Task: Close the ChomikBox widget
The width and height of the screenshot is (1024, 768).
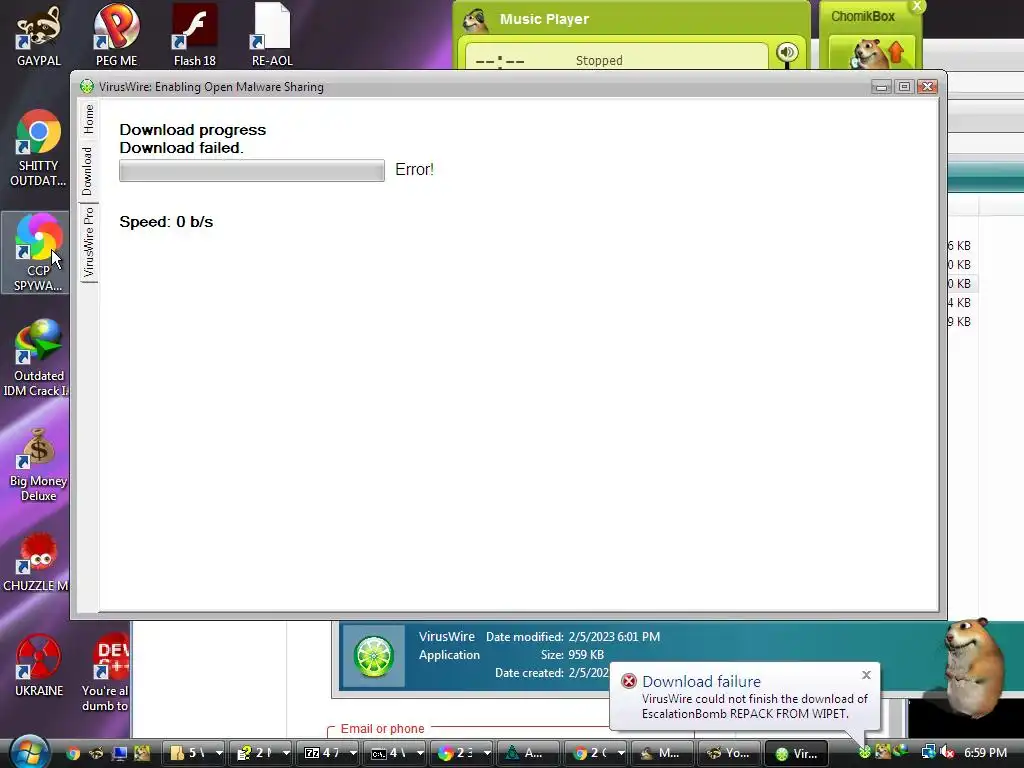Action: point(917,6)
